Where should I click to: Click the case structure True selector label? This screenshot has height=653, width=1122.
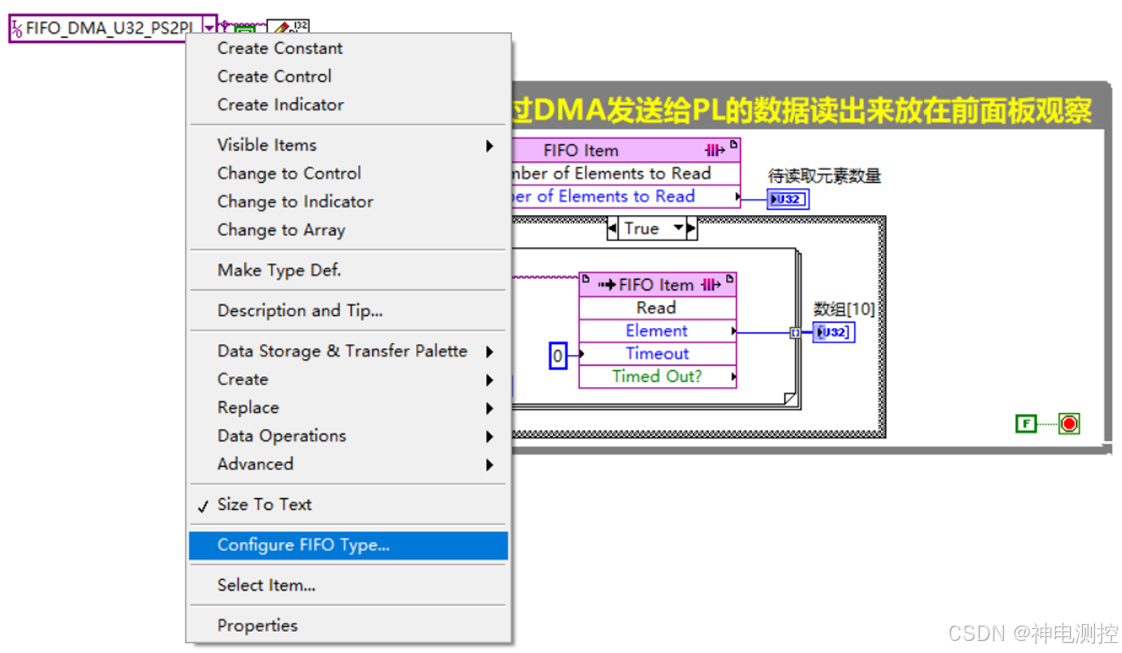coord(641,229)
